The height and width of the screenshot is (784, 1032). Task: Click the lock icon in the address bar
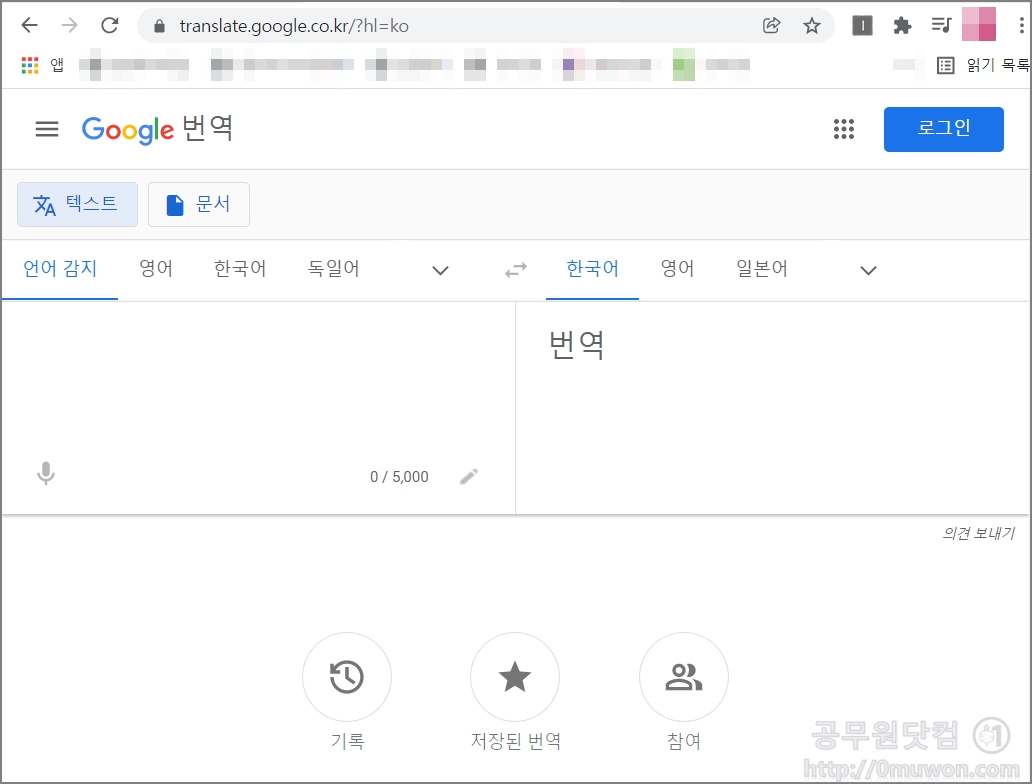159,26
